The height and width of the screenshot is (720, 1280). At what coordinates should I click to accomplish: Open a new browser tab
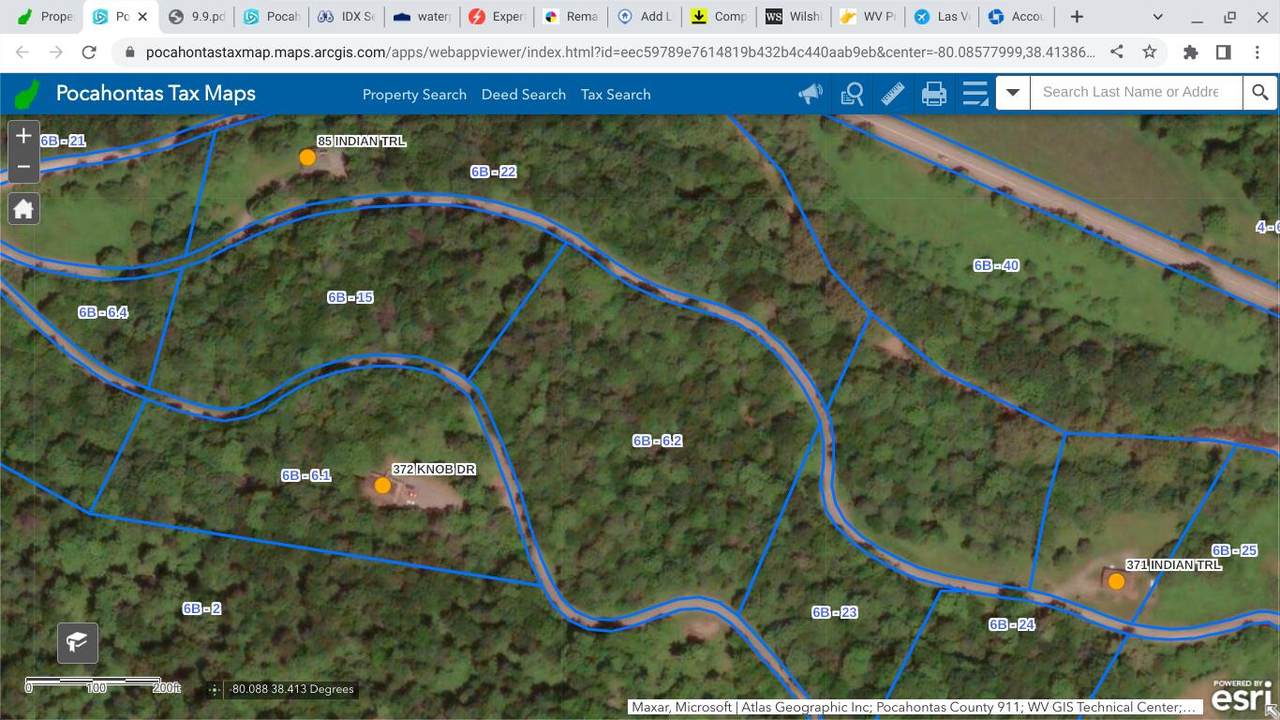click(1077, 16)
